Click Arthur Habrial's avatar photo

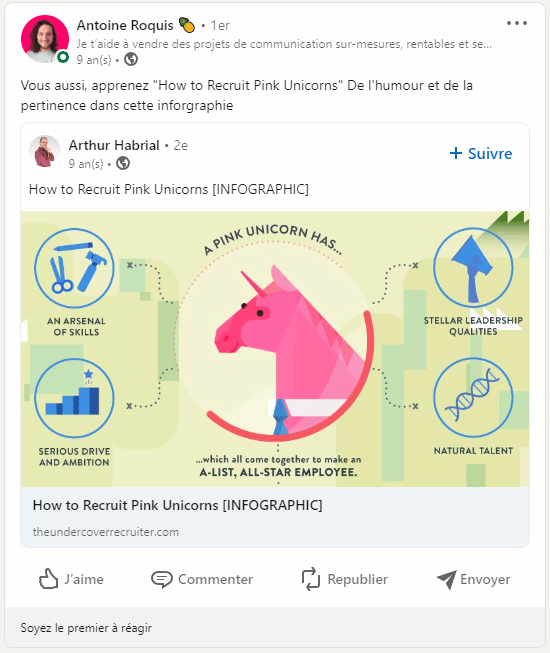tap(45, 151)
